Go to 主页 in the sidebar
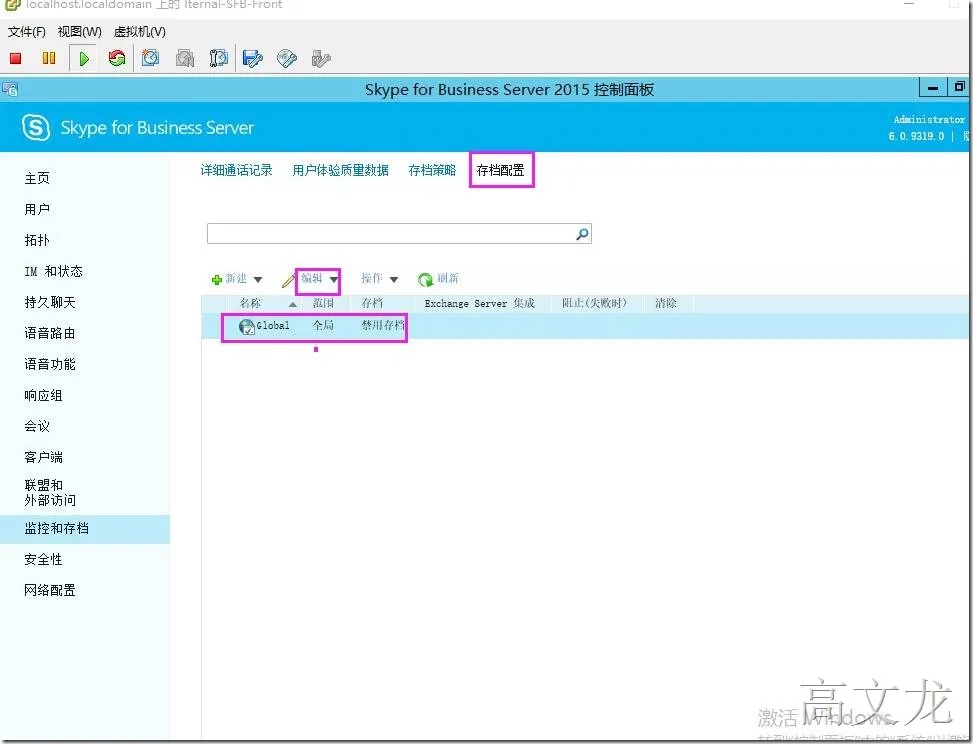 (37, 179)
